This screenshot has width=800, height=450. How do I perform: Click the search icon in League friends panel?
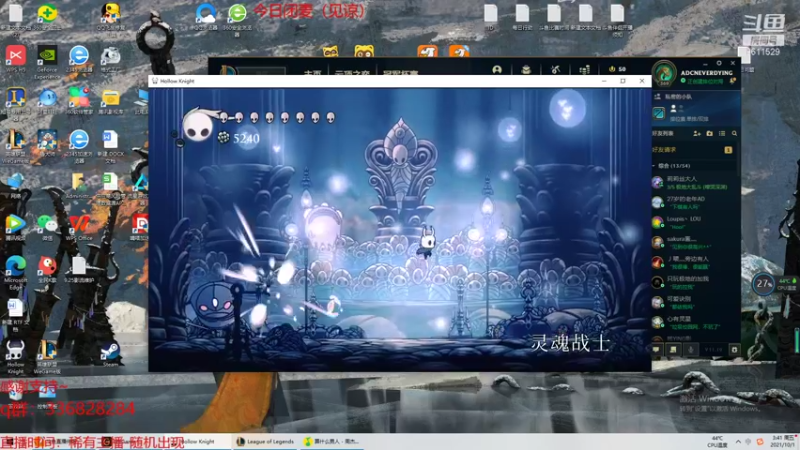[734, 133]
